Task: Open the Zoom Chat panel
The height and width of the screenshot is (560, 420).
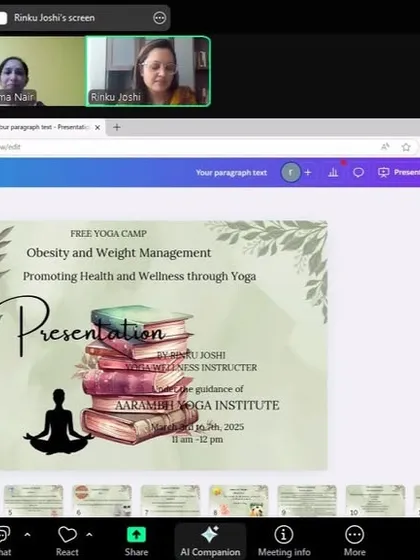Action: click(5, 541)
